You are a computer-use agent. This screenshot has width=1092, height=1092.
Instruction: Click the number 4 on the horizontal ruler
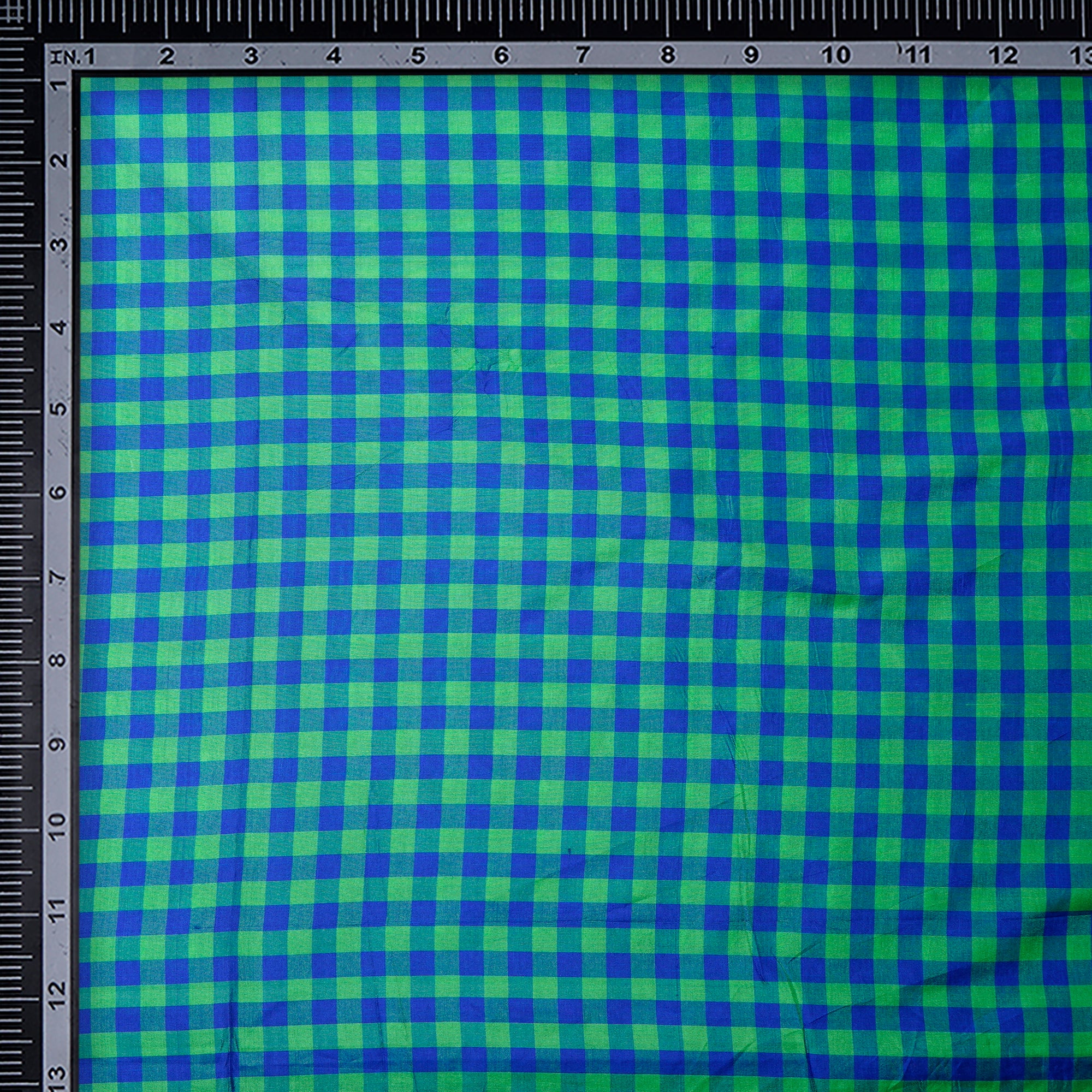[334, 56]
